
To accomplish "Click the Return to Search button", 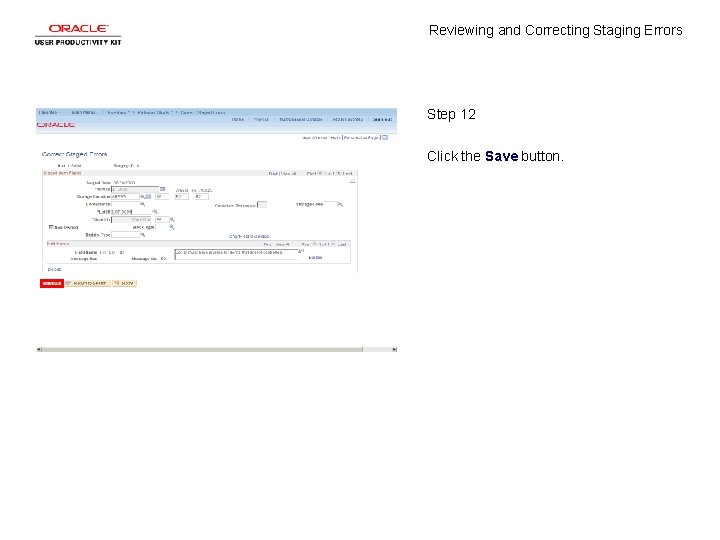I will pos(87,283).
